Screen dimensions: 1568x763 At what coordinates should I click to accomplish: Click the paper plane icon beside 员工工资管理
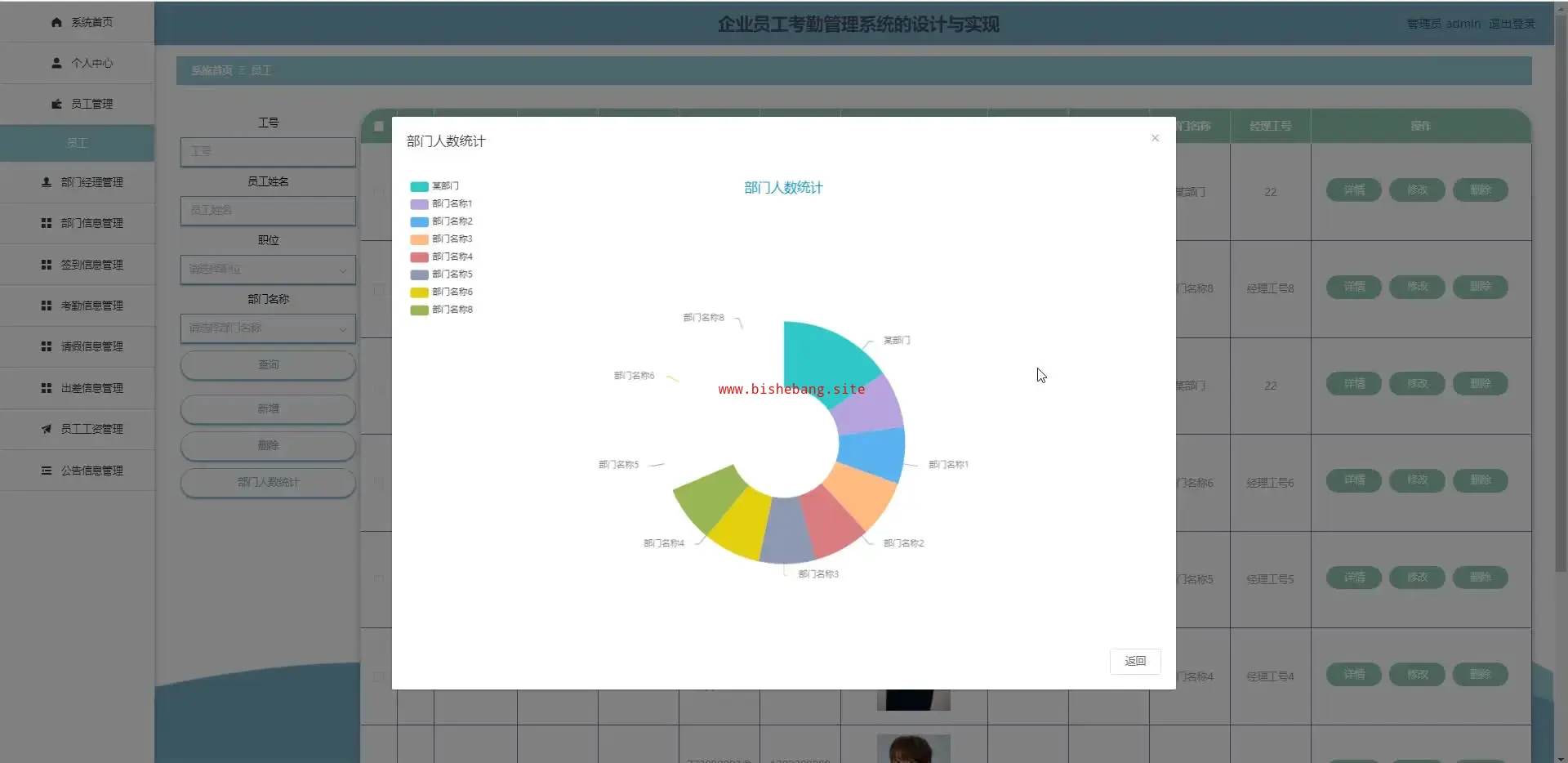pos(47,429)
